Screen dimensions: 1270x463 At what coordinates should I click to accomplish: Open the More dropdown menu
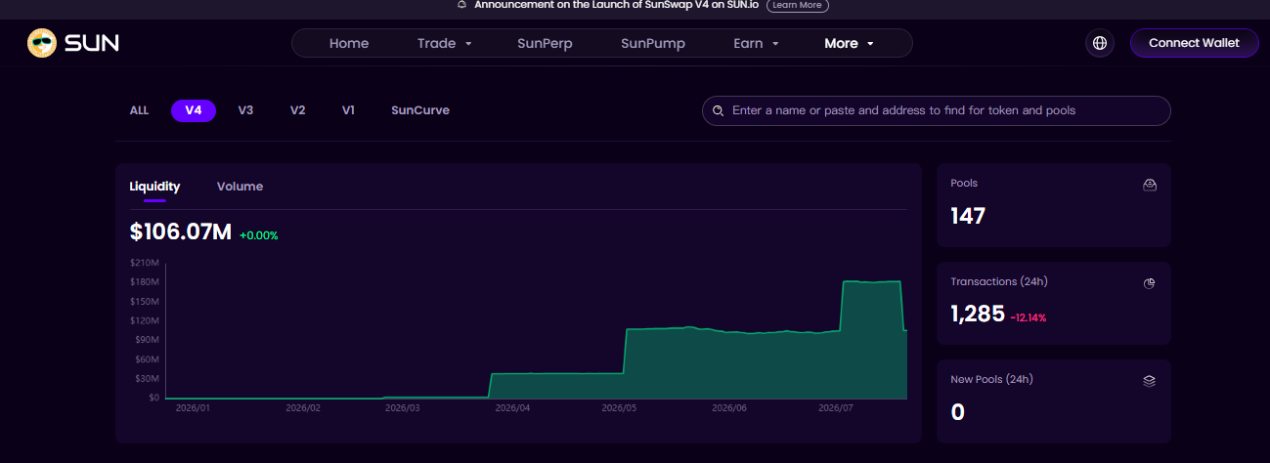point(849,43)
